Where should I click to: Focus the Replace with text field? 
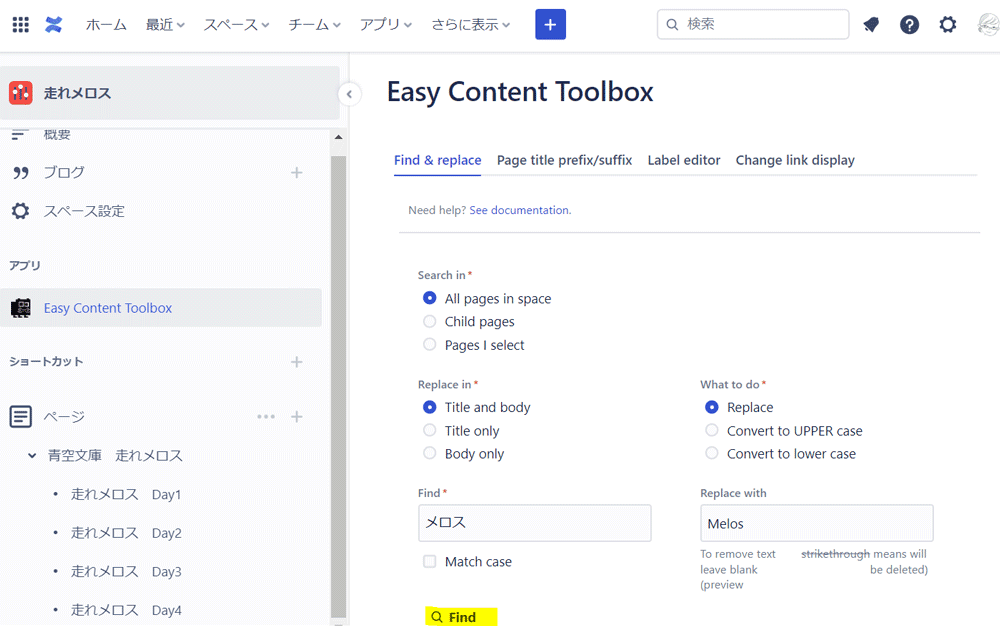[x=816, y=523]
